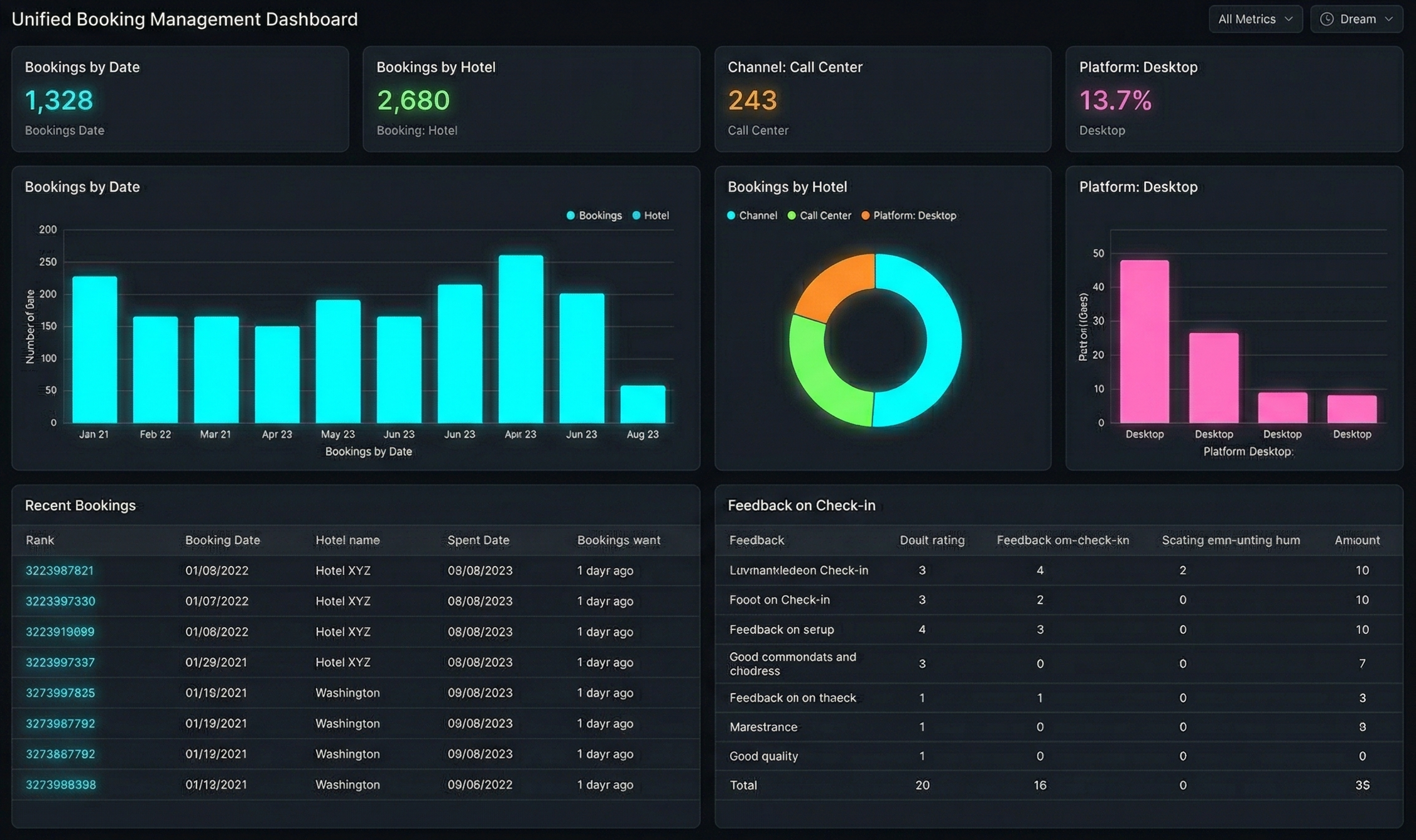Select the Channel: Call Center card

882,99
